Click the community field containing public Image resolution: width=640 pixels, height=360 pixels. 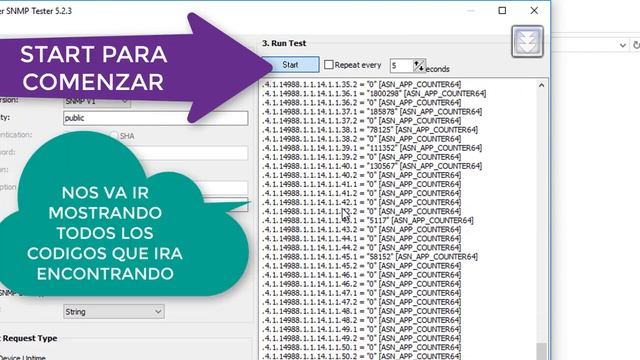[x=156, y=118]
